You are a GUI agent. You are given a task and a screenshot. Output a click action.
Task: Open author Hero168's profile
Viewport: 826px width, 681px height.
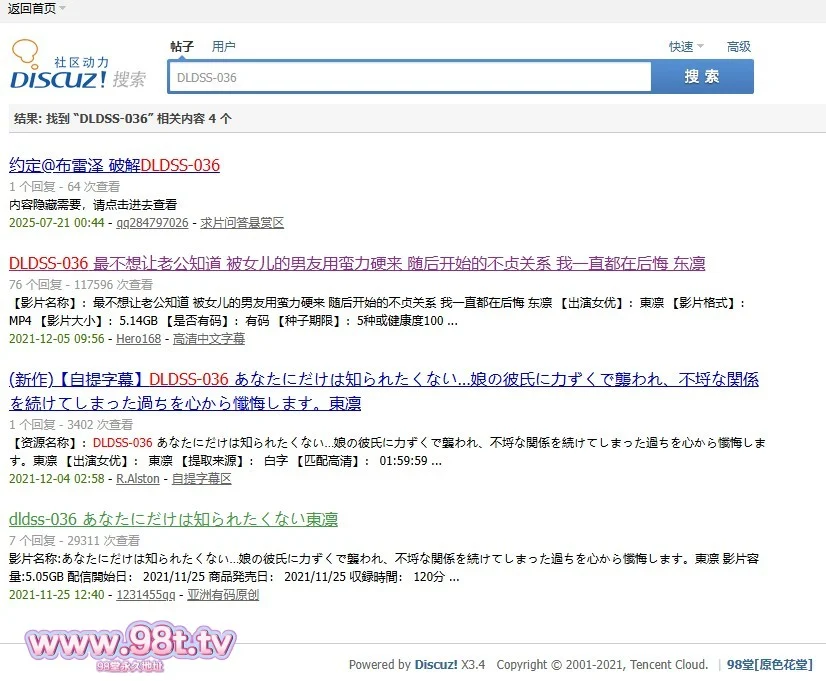[x=138, y=339]
